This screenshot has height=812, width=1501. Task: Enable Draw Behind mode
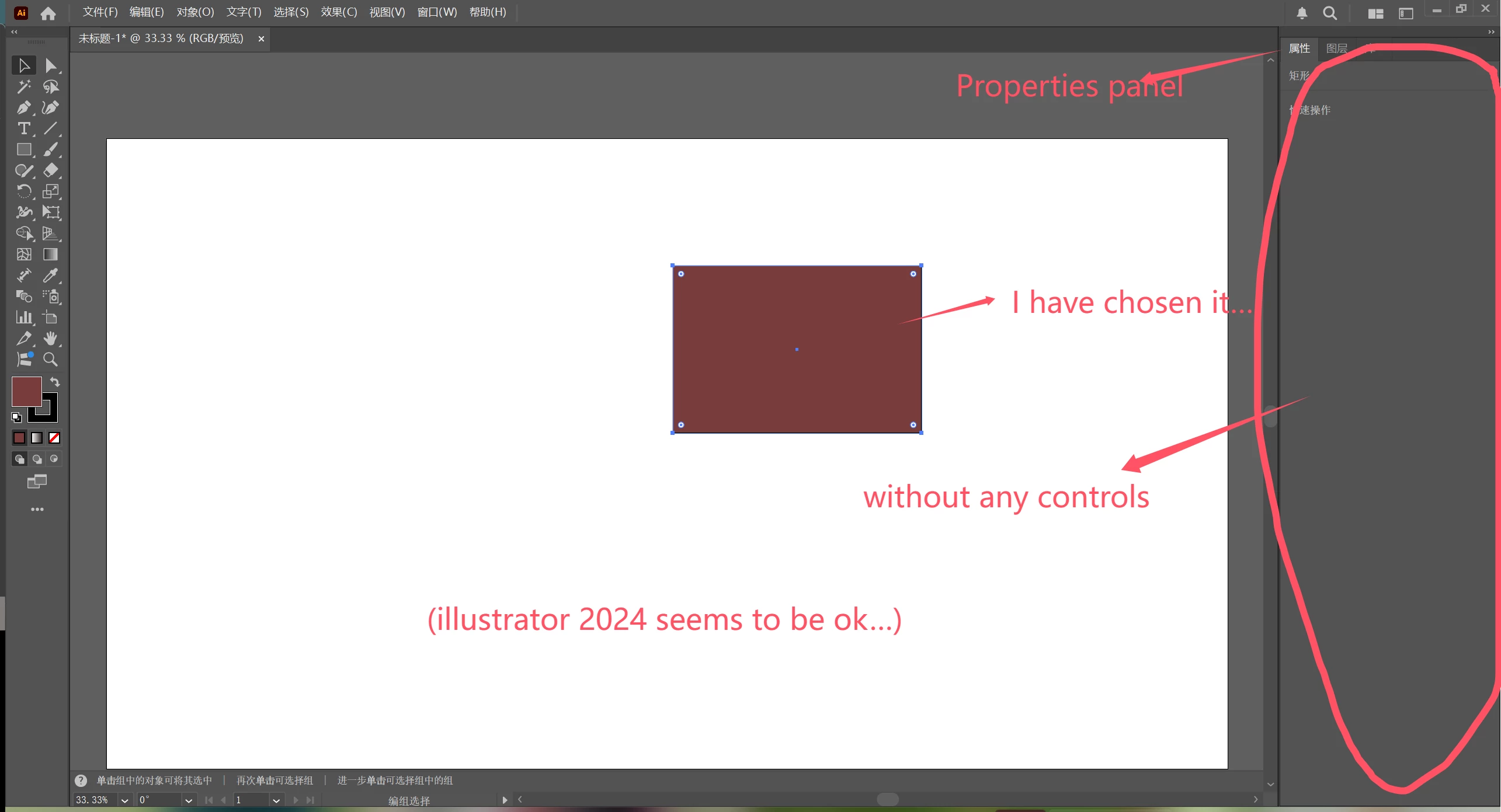coord(37,459)
